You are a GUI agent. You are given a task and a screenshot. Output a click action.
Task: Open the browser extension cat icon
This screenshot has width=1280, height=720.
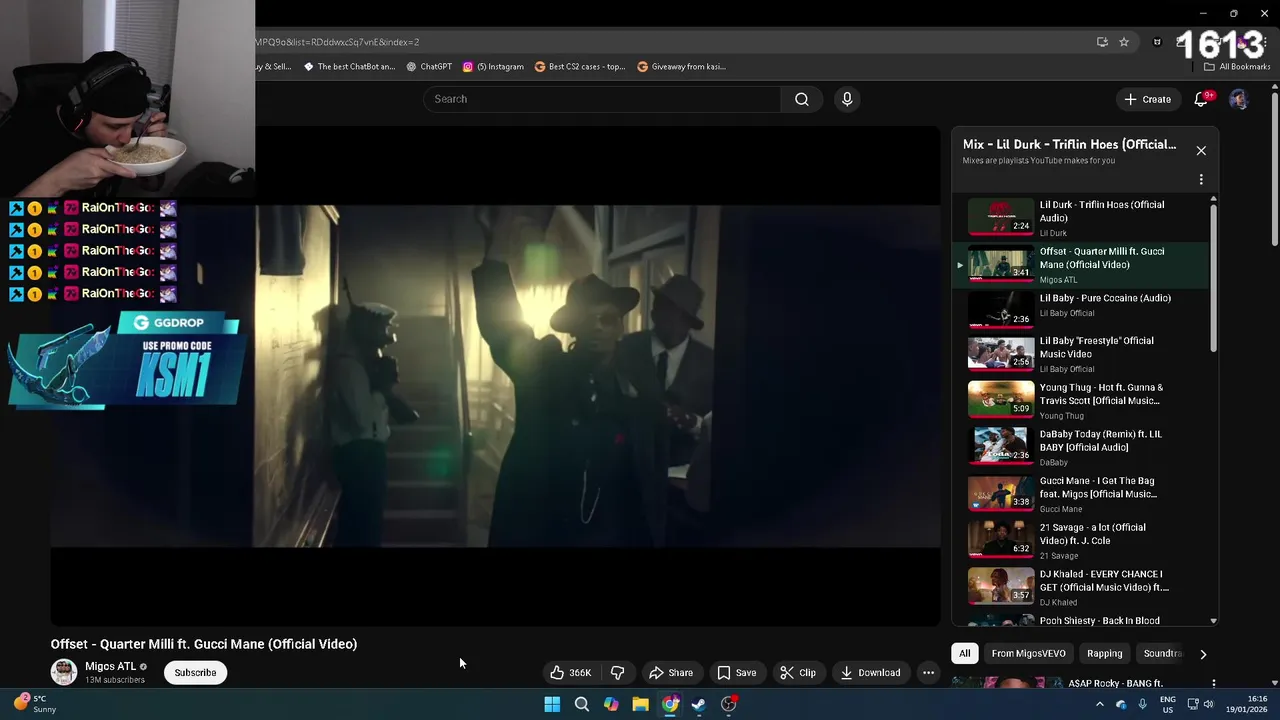1157,42
